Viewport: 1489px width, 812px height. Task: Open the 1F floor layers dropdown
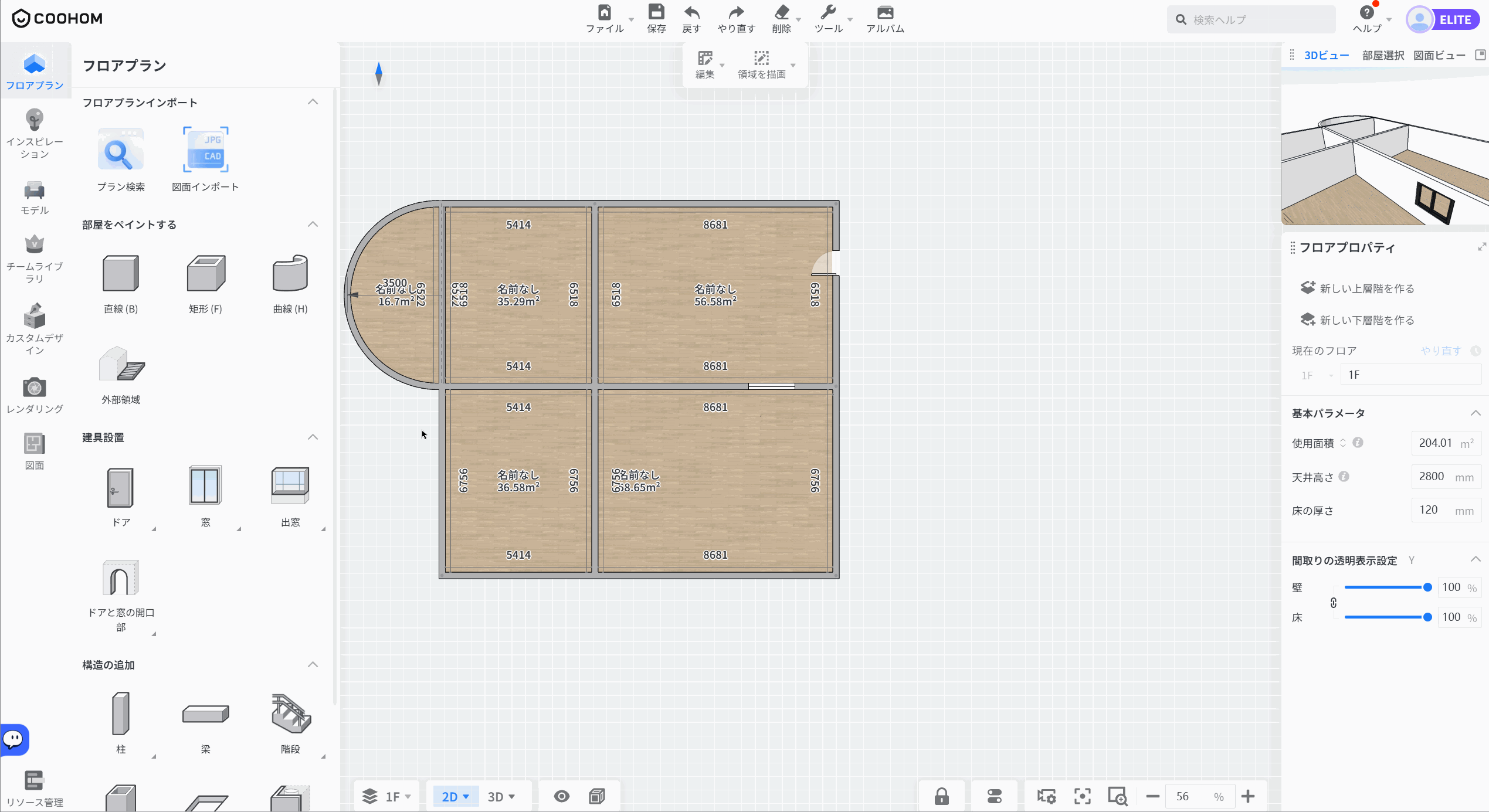[x=387, y=796]
